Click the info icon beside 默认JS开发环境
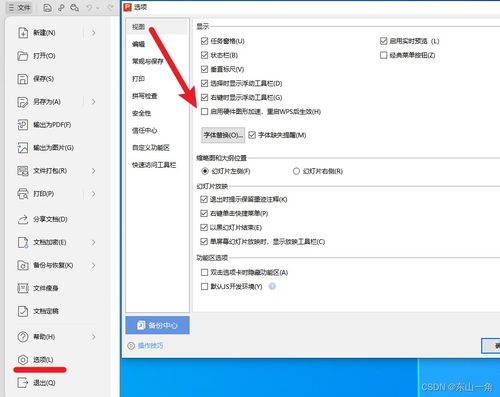The height and width of the screenshot is (397, 500). tap(272, 286)
